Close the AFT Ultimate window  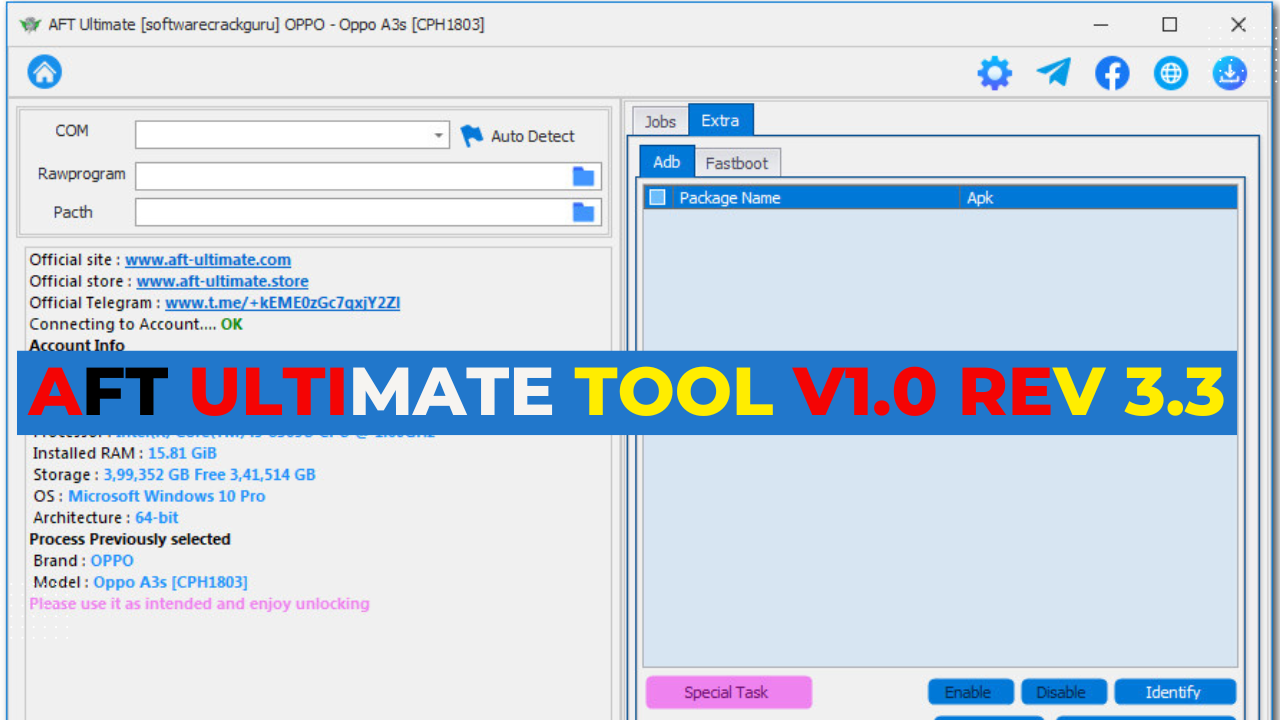pyautogui.click(x=1238, y=25)
